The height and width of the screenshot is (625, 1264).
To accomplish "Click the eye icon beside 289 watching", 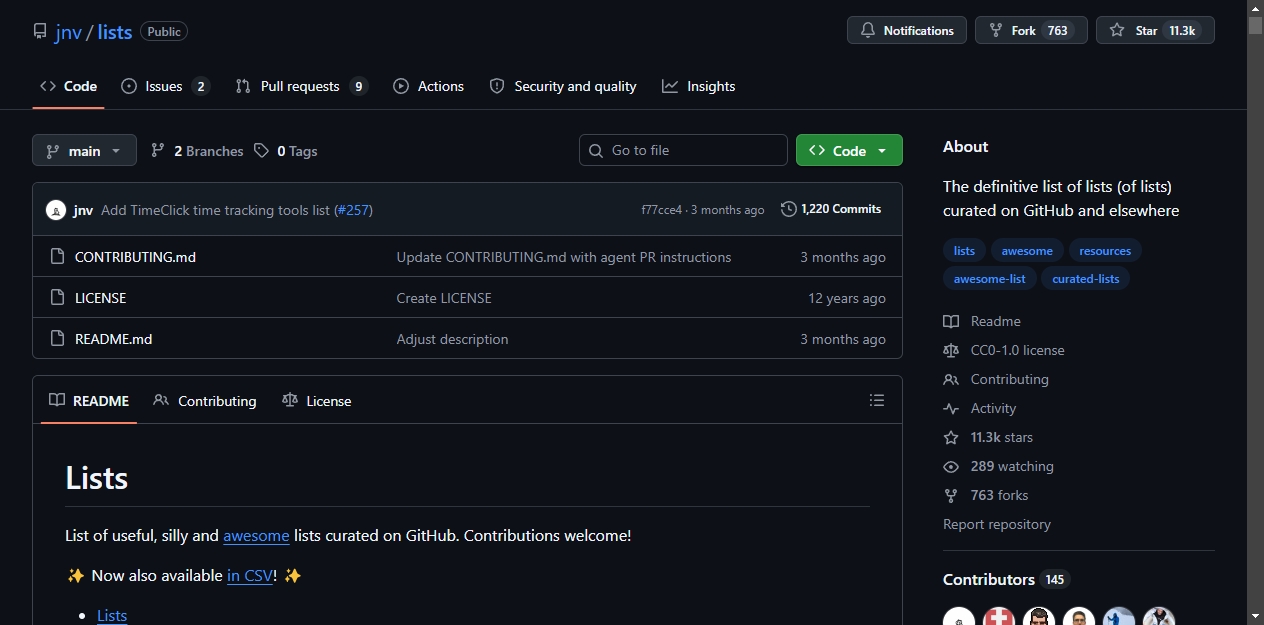I will tap(951, 466).
